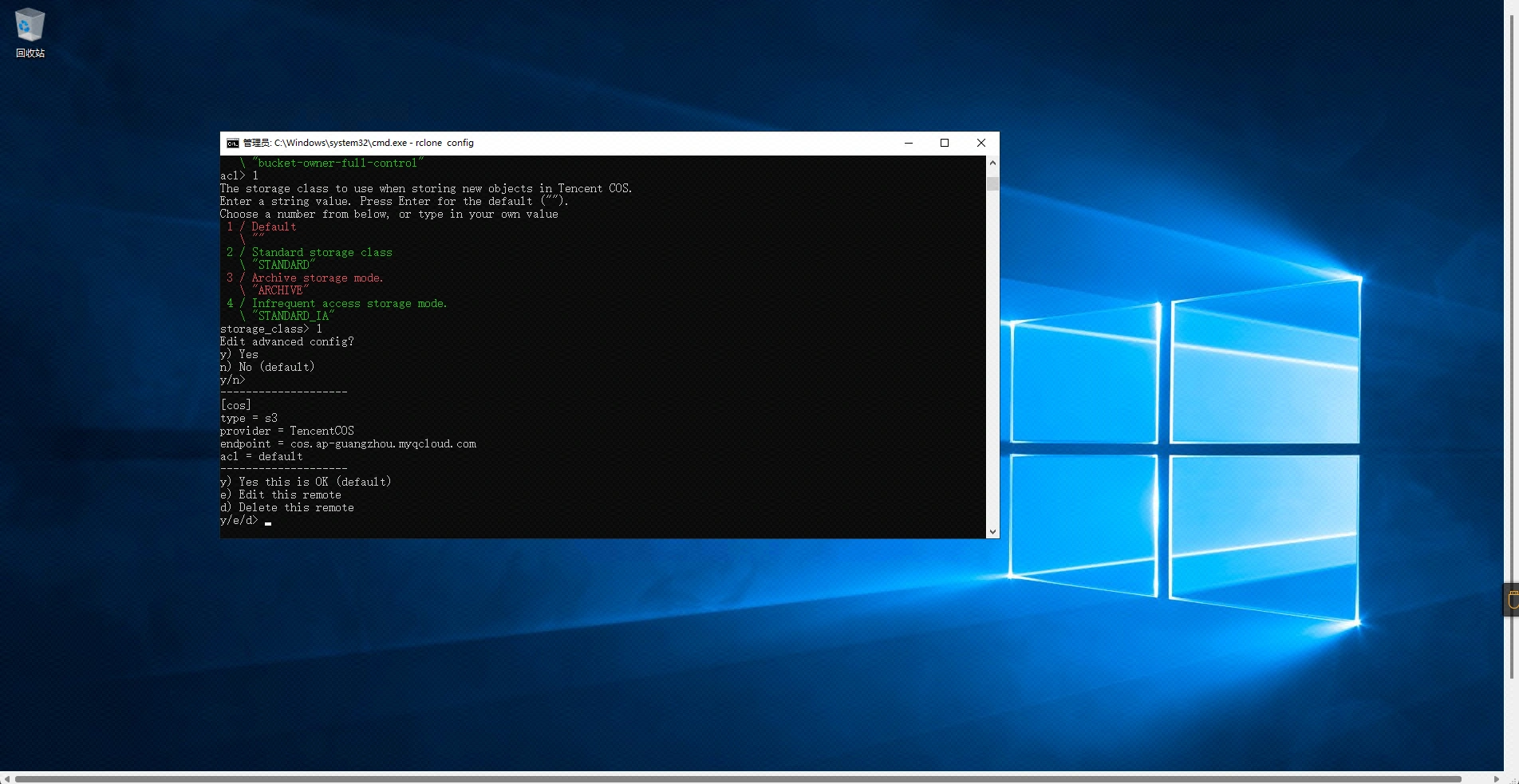The width and height of the screenshot is (1519, 784).
Task: Click the cmd vertical scrollbar thumb
Action: click(x=992, y=183)
